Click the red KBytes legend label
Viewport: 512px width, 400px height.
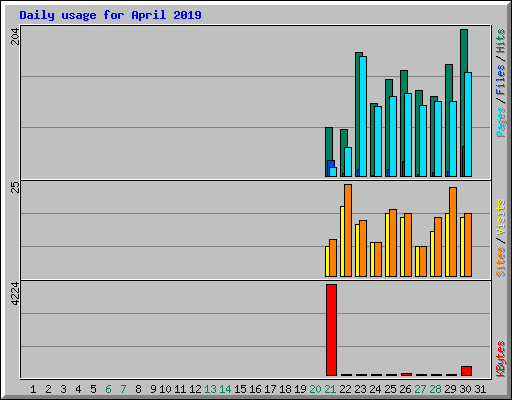coord(501,359)
